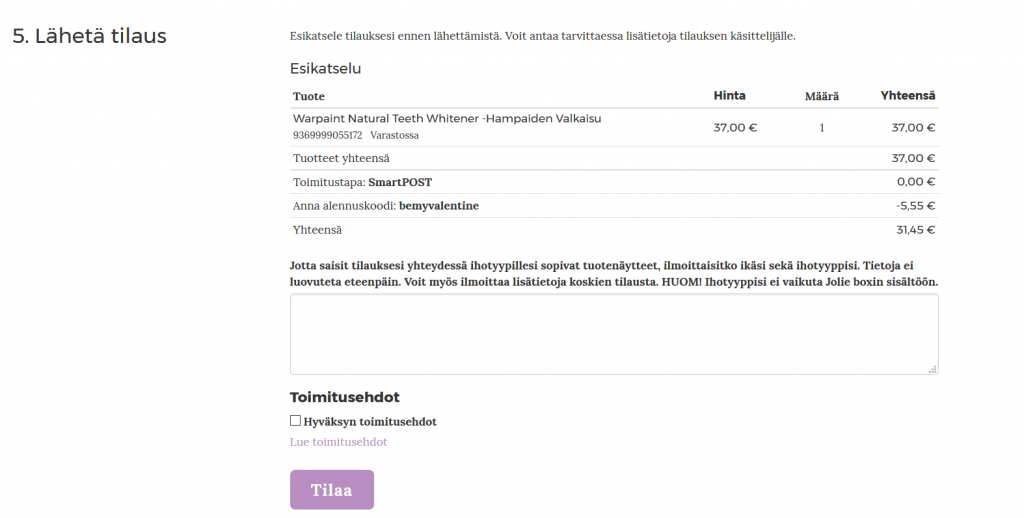Click the text area resize handle
This screenshot has height=518, width=1024.
[x=933, y=369]
